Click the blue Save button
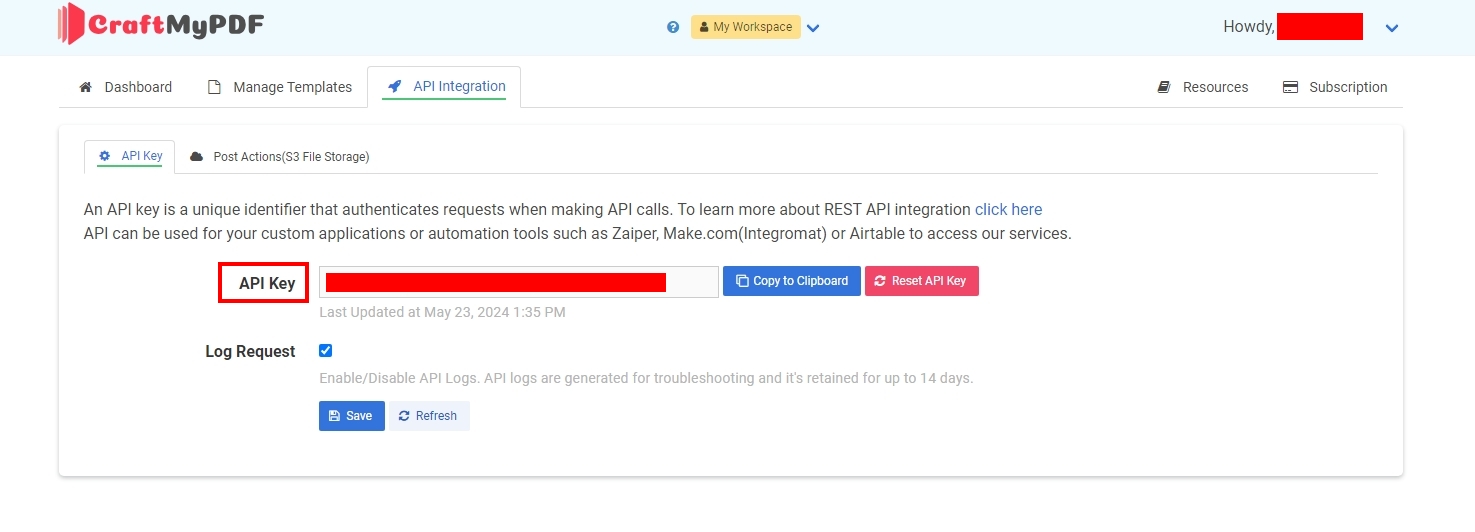The height and width of the screenshot is (532, 1475). (x=351, y=416)
